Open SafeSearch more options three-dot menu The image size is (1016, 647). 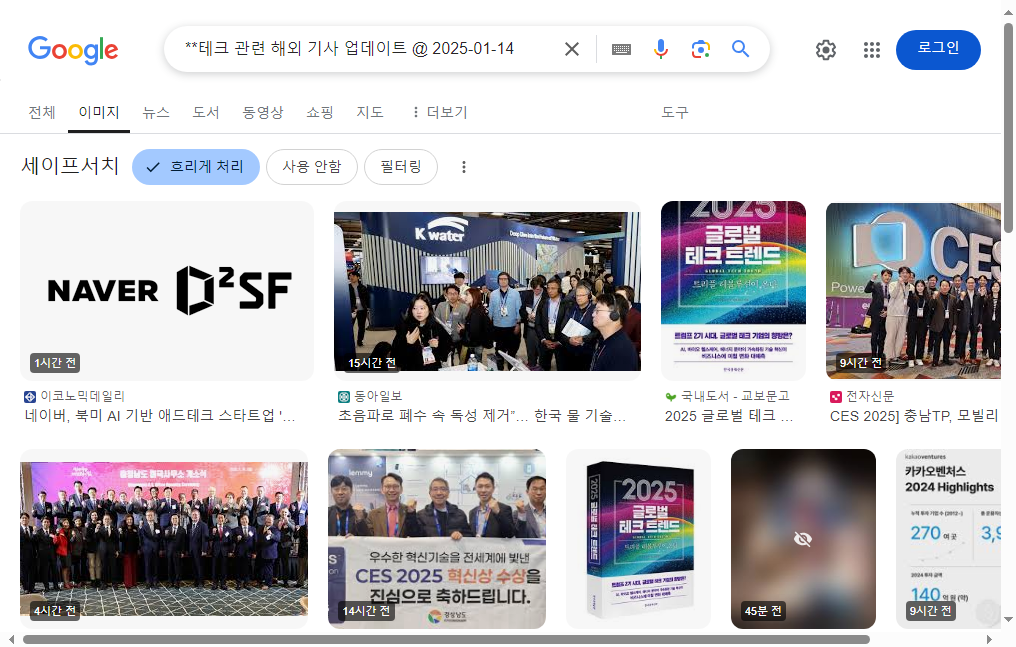[x=463, y=167]
